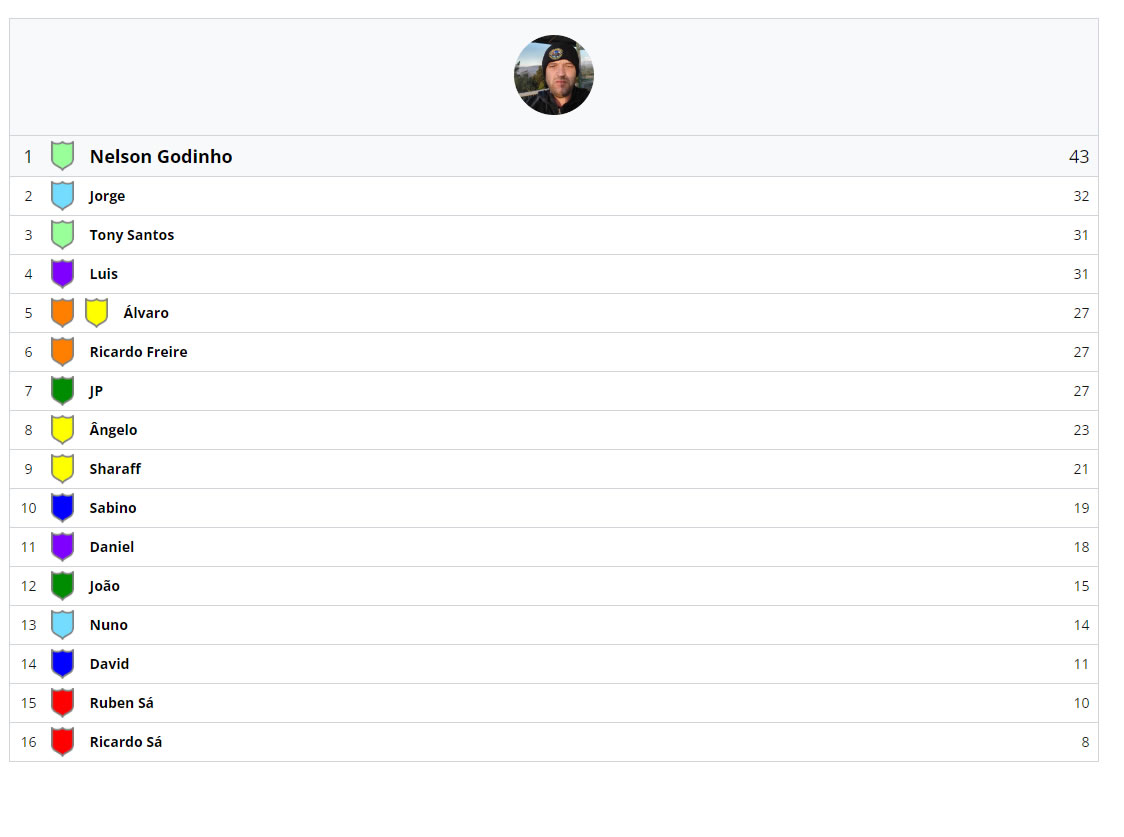
Task: Select the Tony Santos name
Action: coord(132,235)
